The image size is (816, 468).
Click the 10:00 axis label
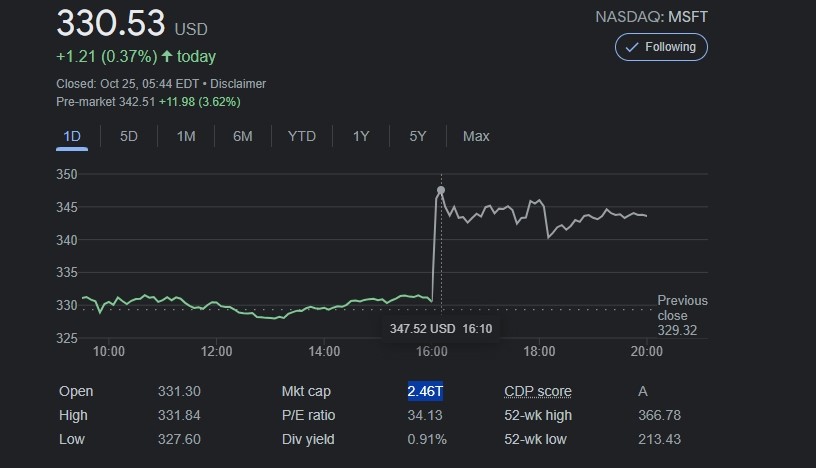[x=109, y=351]
